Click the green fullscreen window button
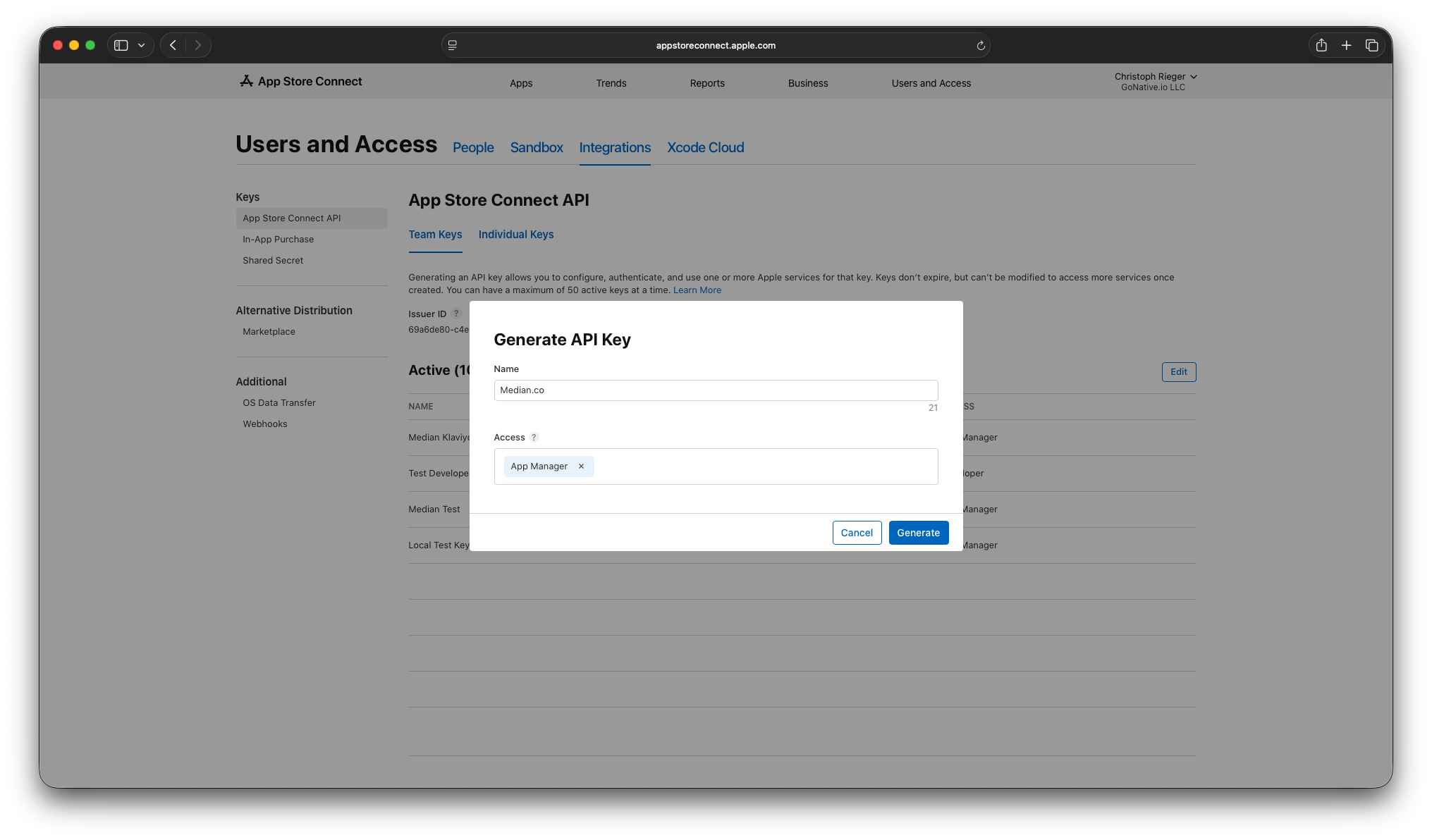 (90, 45)
